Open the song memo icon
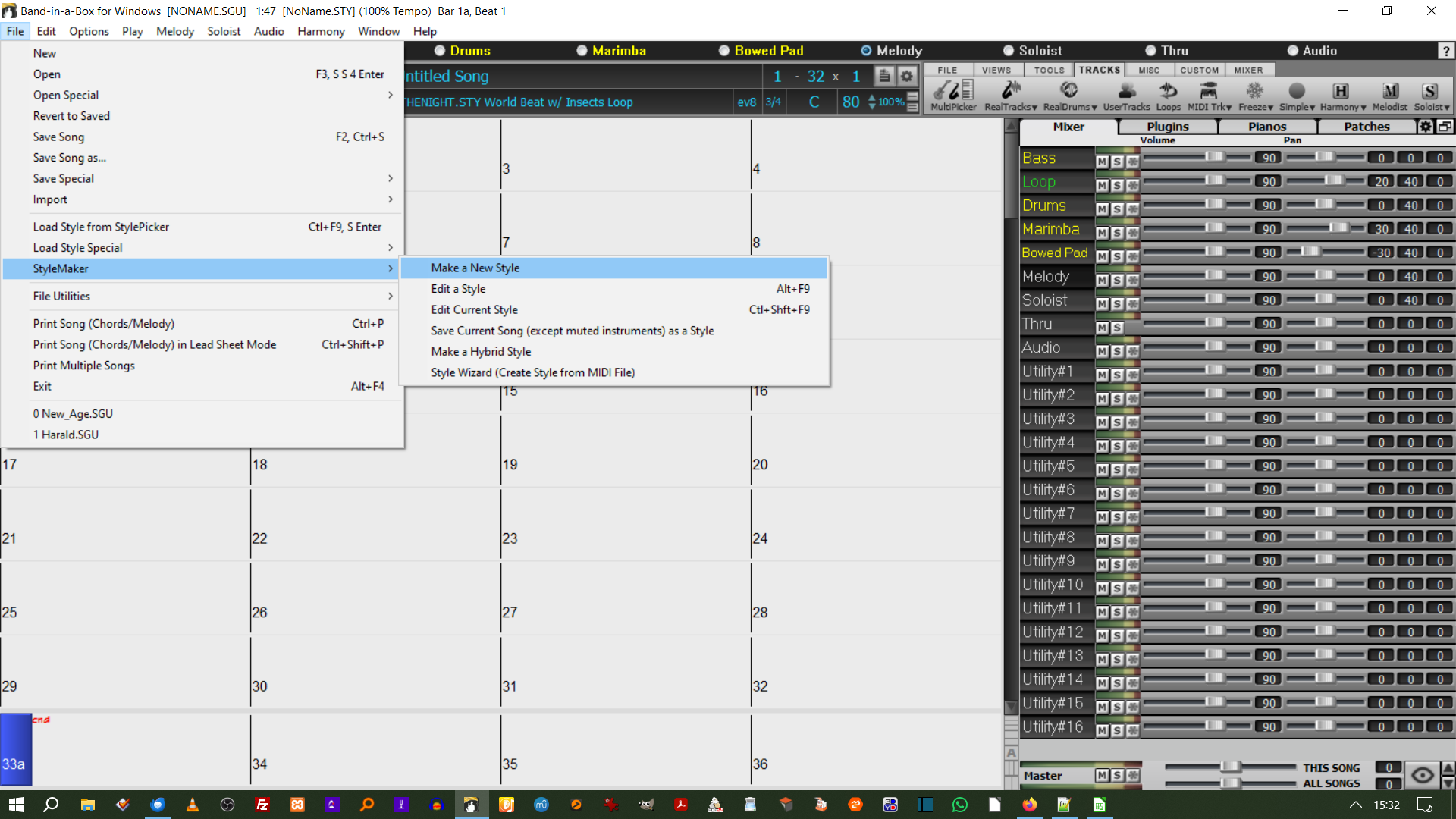Viewport: 1456px width, 819px height. pyautogui.click(x=884, y=76)
